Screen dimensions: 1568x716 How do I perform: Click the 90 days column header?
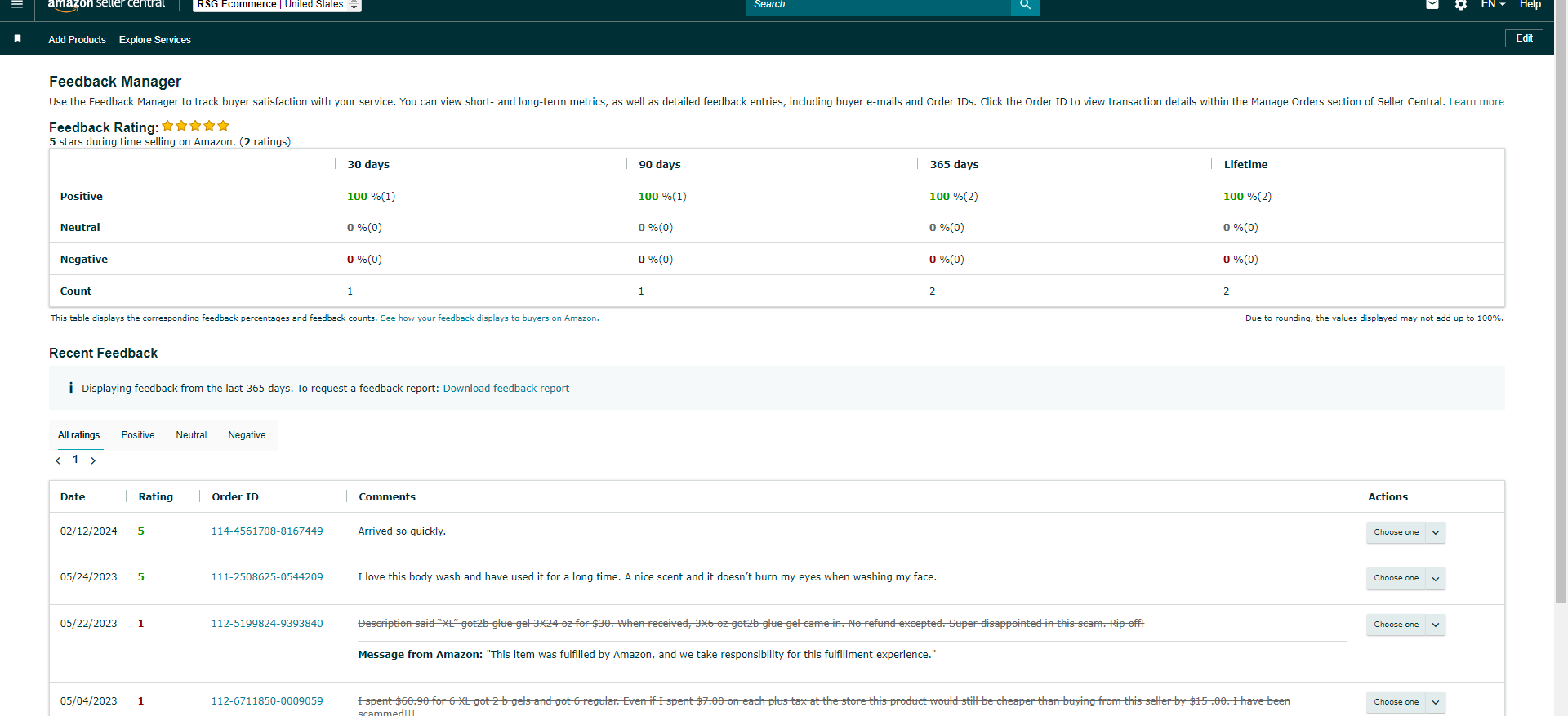click(660, 165)
